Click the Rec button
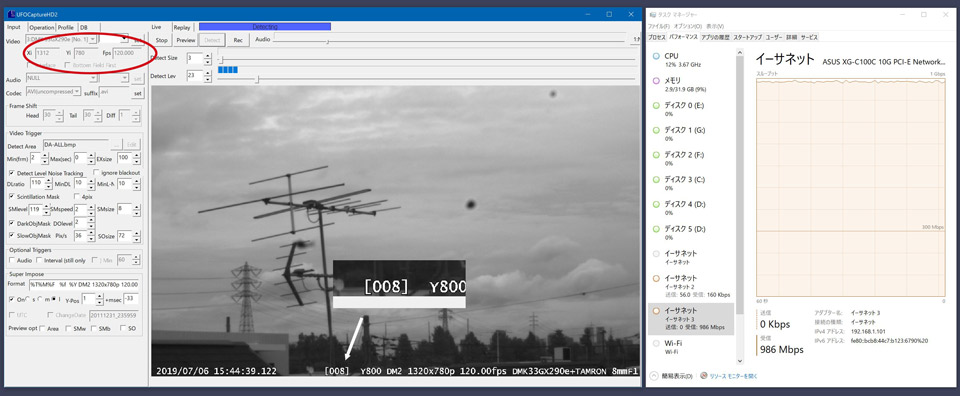Viewport: 960px width, 396px height. coord(238,40)
